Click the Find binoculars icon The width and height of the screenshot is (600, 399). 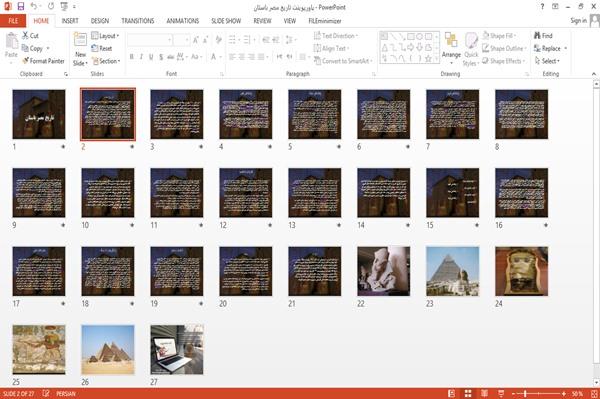pos(538,35)
